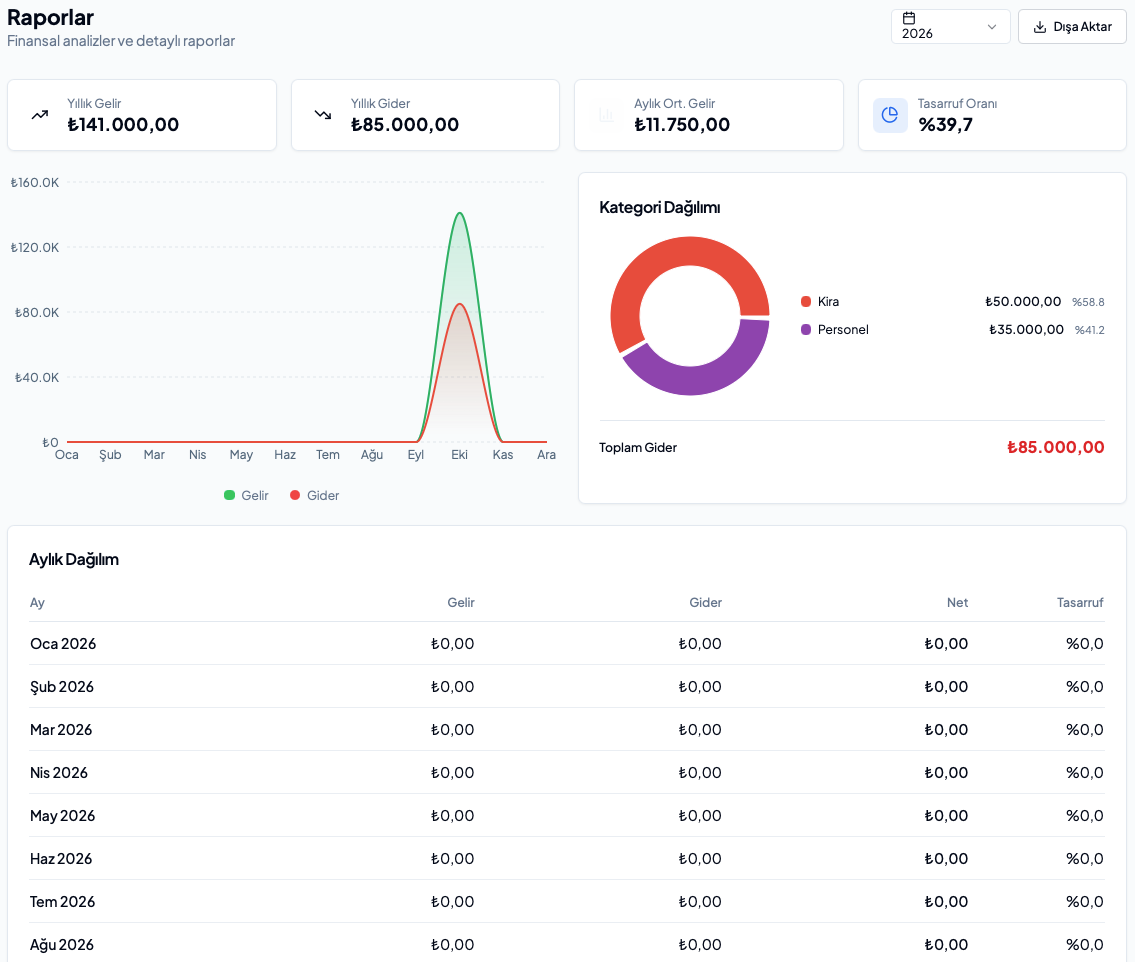Click the ₺85.000,00 value in Yıllık Gider card
1135x962 pixels.
(x=405, y=125)
